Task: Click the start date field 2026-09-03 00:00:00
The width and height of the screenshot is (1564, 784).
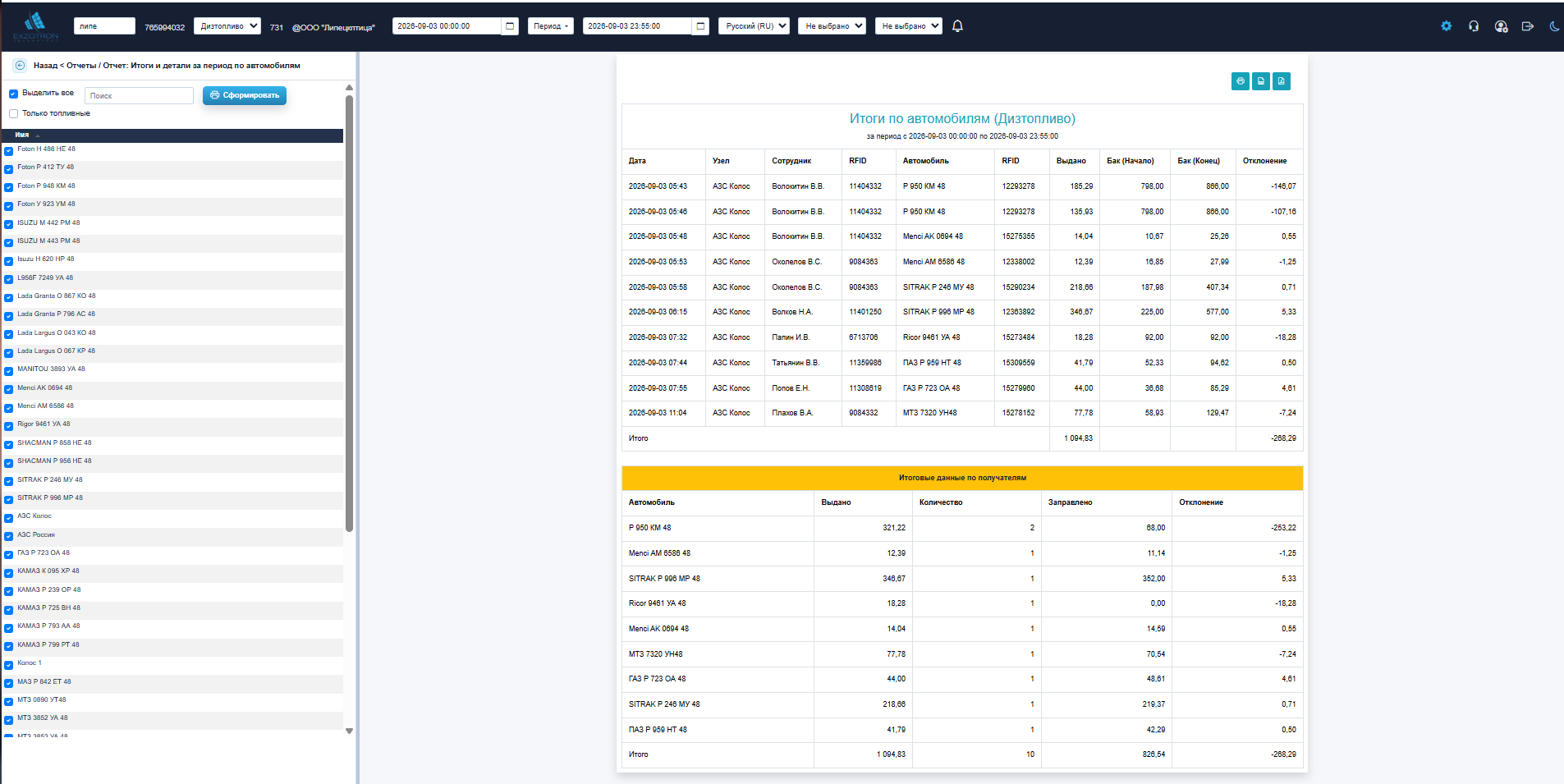Action: pos(447,26)
